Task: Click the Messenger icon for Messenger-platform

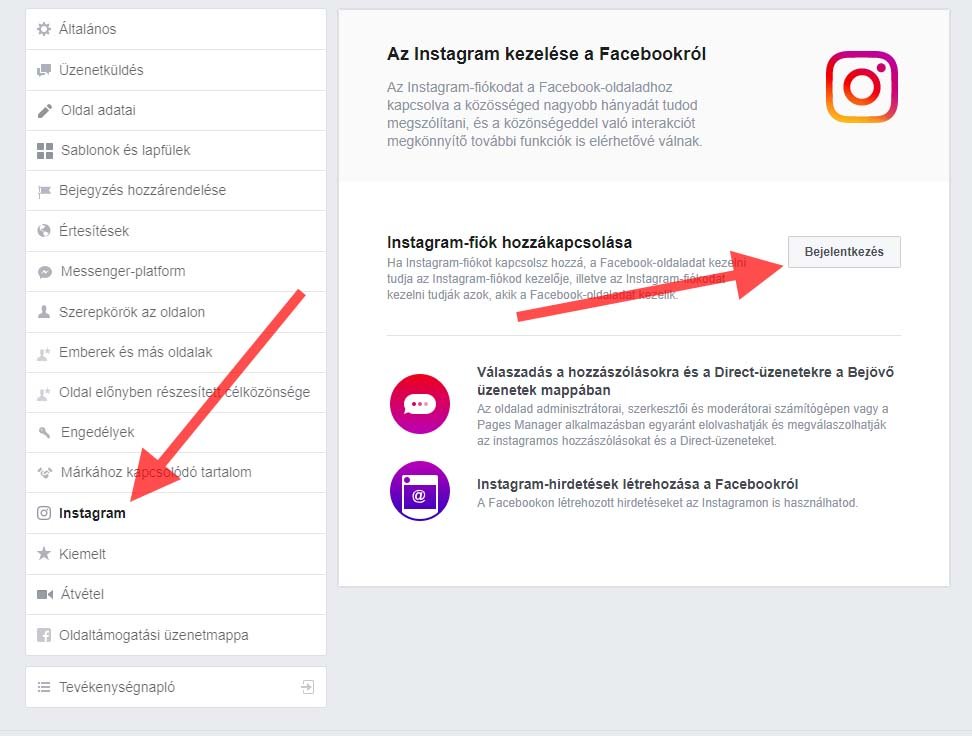Action: (x=45, y=272)
